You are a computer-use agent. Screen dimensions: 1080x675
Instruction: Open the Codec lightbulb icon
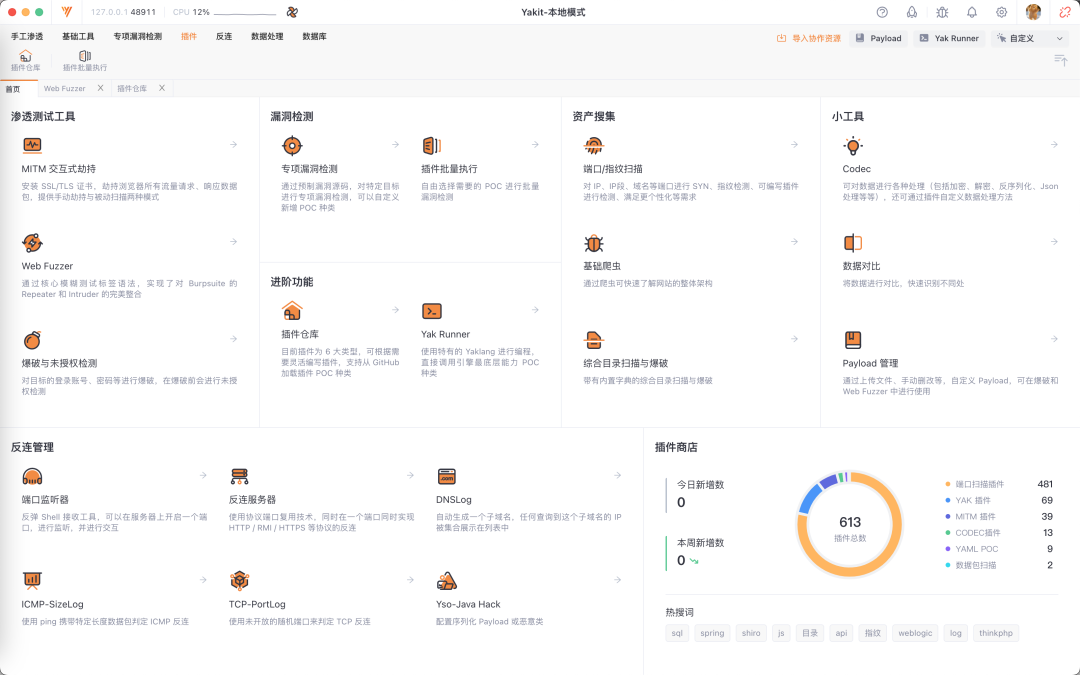[853, 145]
